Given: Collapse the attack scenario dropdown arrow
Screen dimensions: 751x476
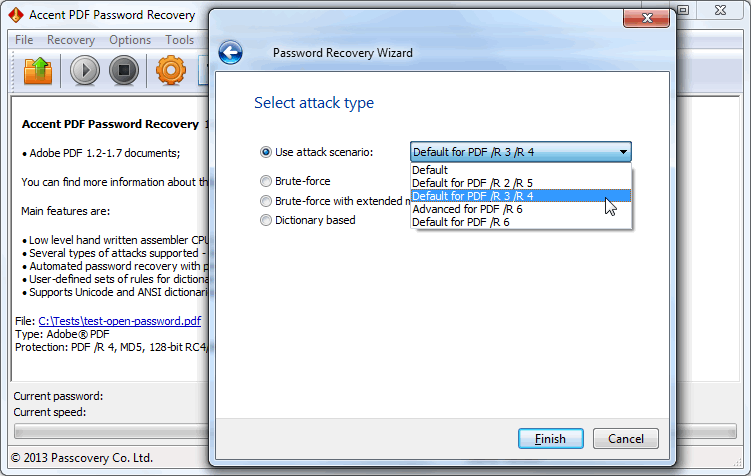Looking at the screenshot, I should click(x=623, y=152).
